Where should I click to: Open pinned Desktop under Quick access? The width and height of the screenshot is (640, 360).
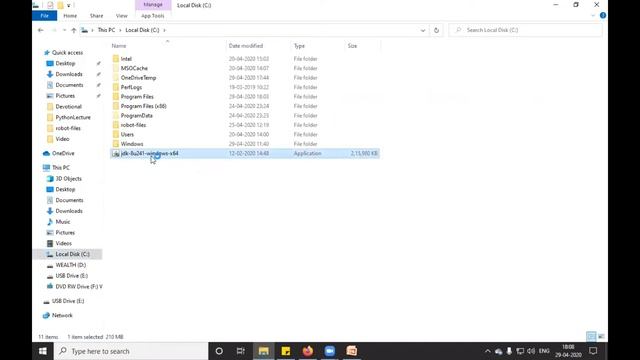[65, 63]
